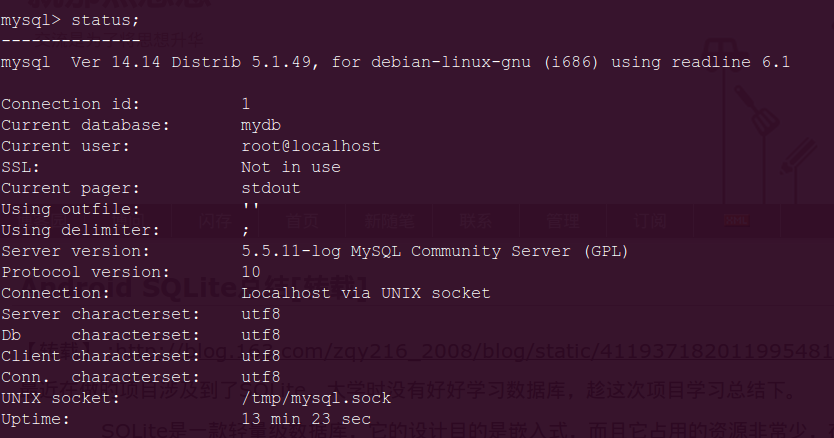Click the 'Localhost via UNIX socket' text
The image size is (834, 438).
[366, 293]
